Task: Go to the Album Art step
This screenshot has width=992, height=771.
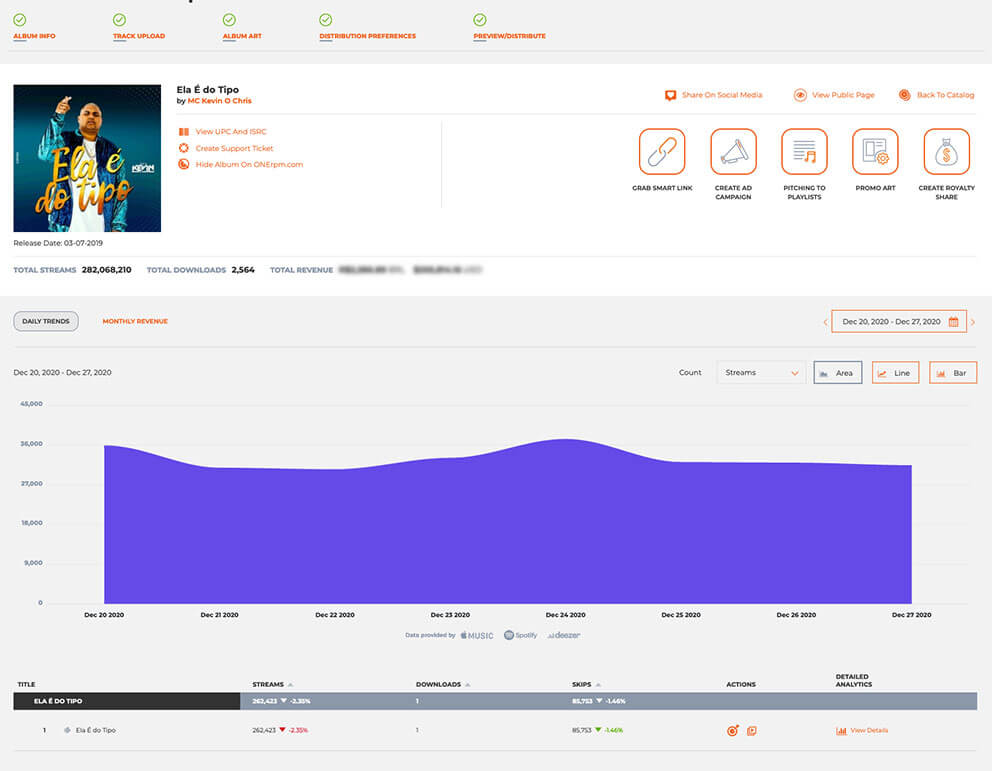Action: point(242,36)
